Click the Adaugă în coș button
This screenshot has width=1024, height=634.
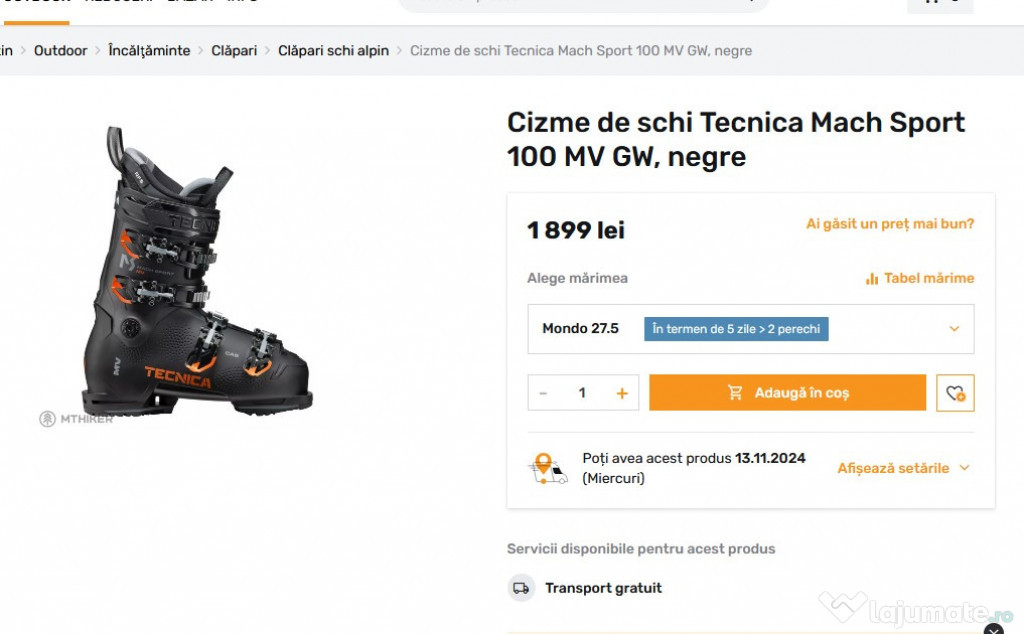click(x=787, y=393)
